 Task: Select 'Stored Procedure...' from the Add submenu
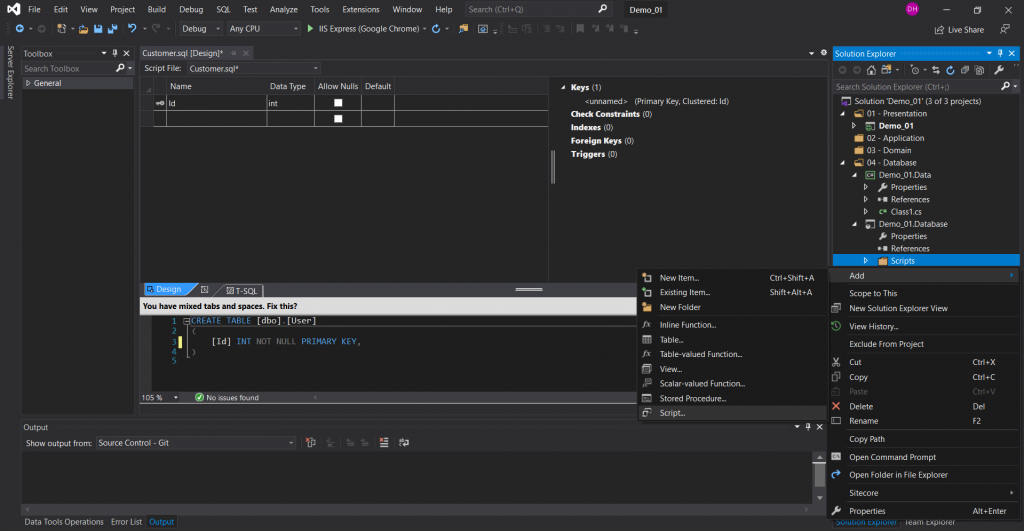click(x=692, y=398)
